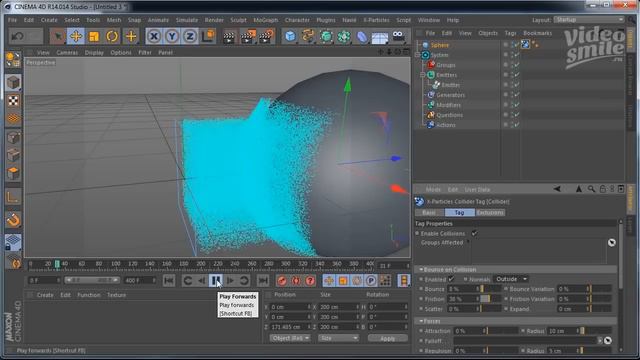
Task: Click attribute manager back arrow
Action: (556, 189)
